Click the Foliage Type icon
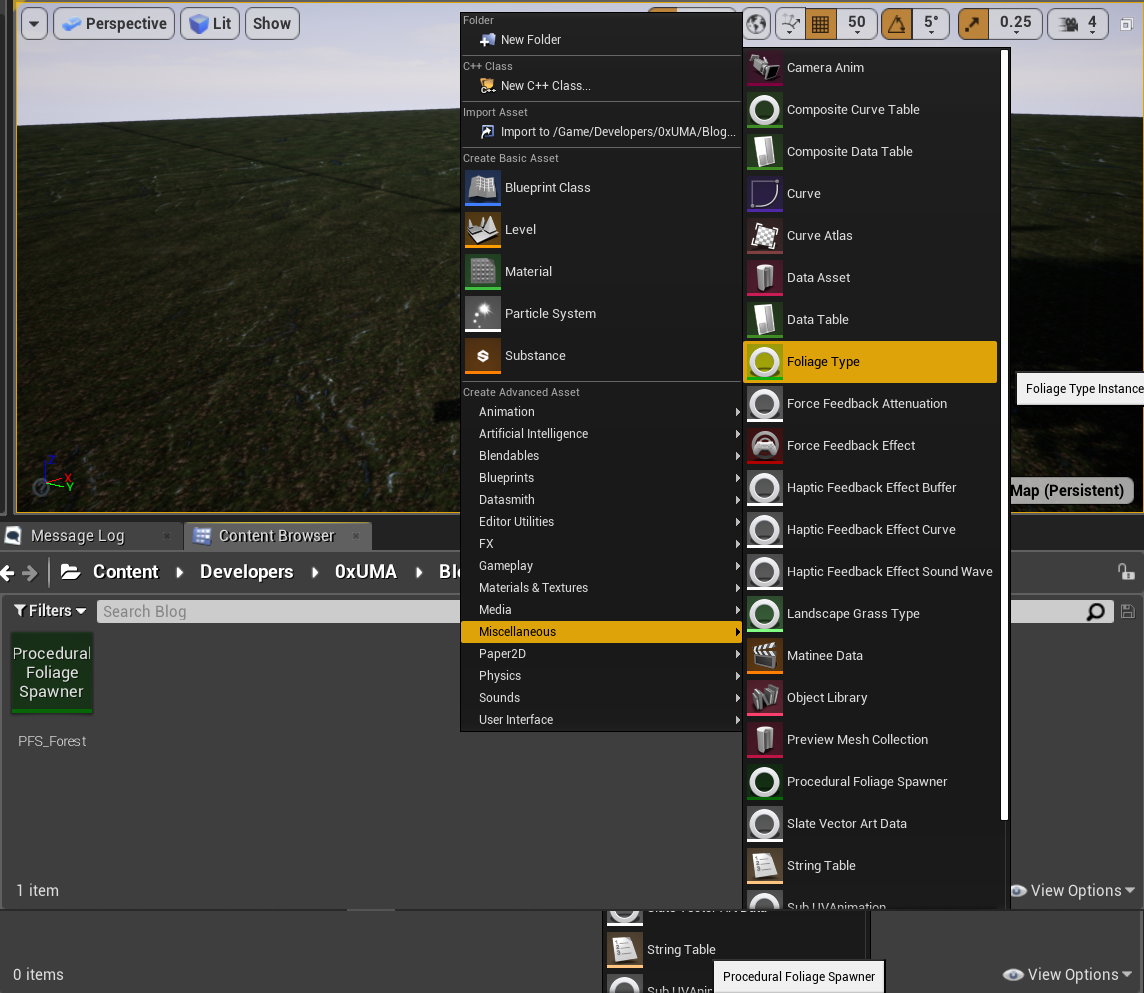The width and height of the screenshot is (1144, 993). point(765,362)
